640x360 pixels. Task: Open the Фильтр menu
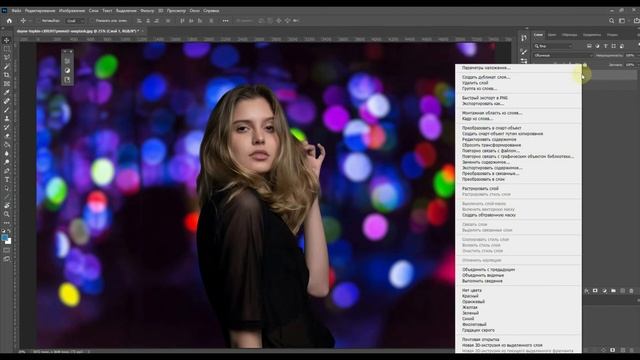[x=147, y=11]
